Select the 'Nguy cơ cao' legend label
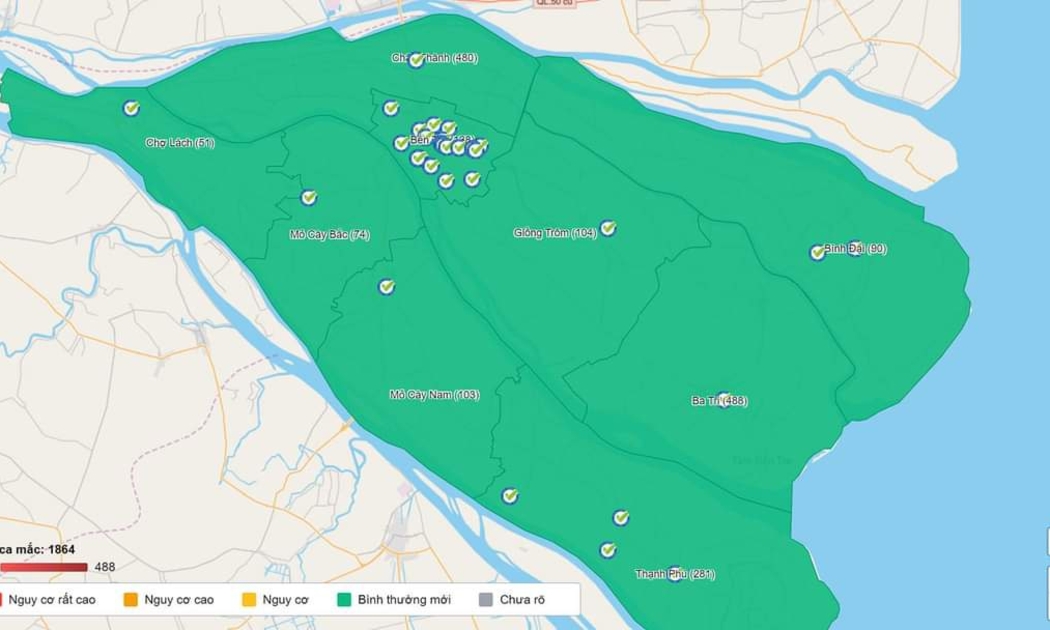Screen dimensions: 1050x630 pos(179,600)
